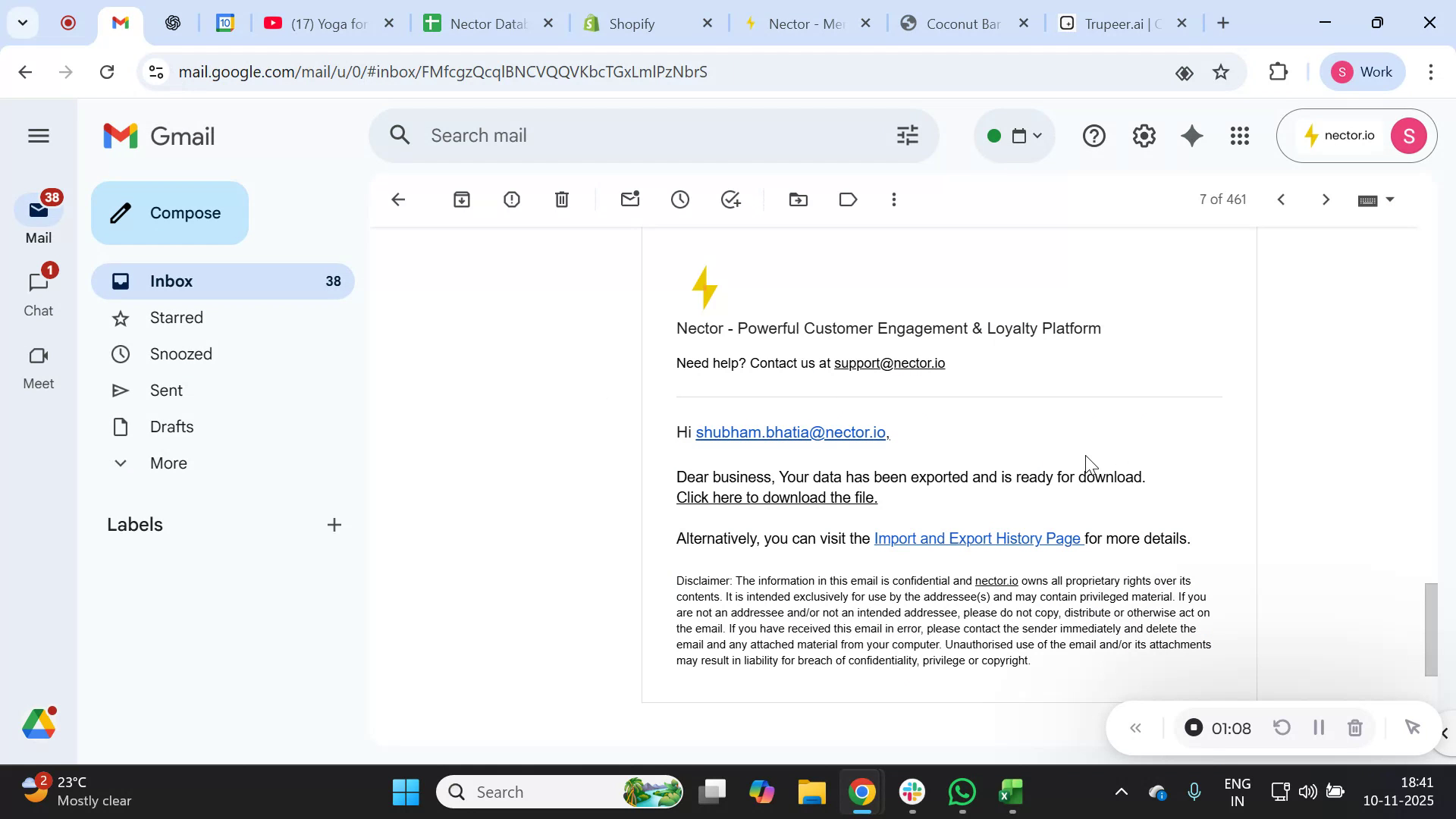Switch to the Shopify browser tab
This screenshot has height=819, width=1456.
tap(633, 23)
